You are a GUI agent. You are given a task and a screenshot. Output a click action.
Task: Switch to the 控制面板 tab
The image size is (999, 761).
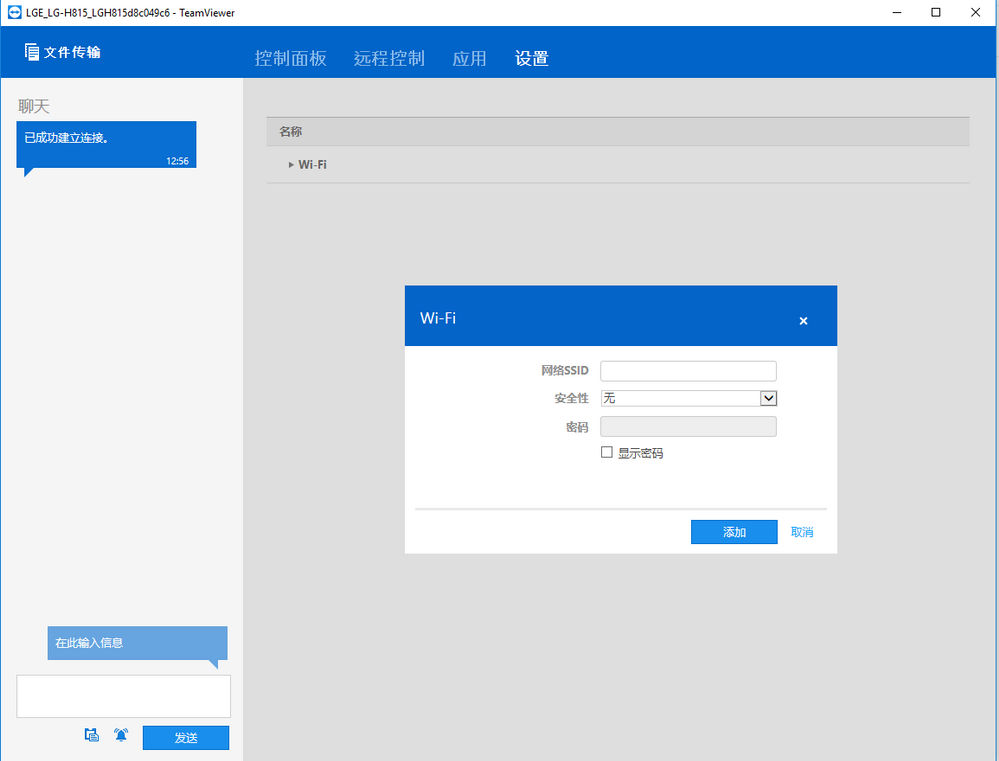point(291,58)
